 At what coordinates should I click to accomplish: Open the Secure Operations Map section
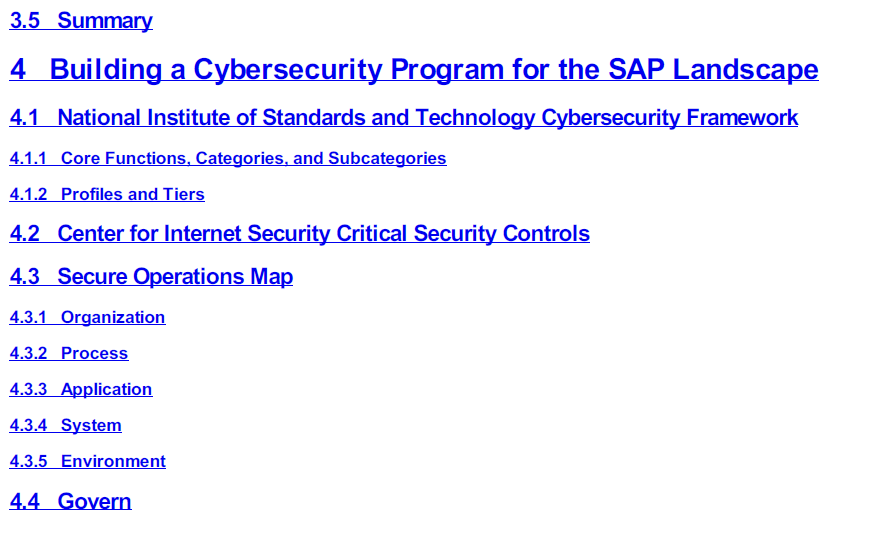point(175,277)
